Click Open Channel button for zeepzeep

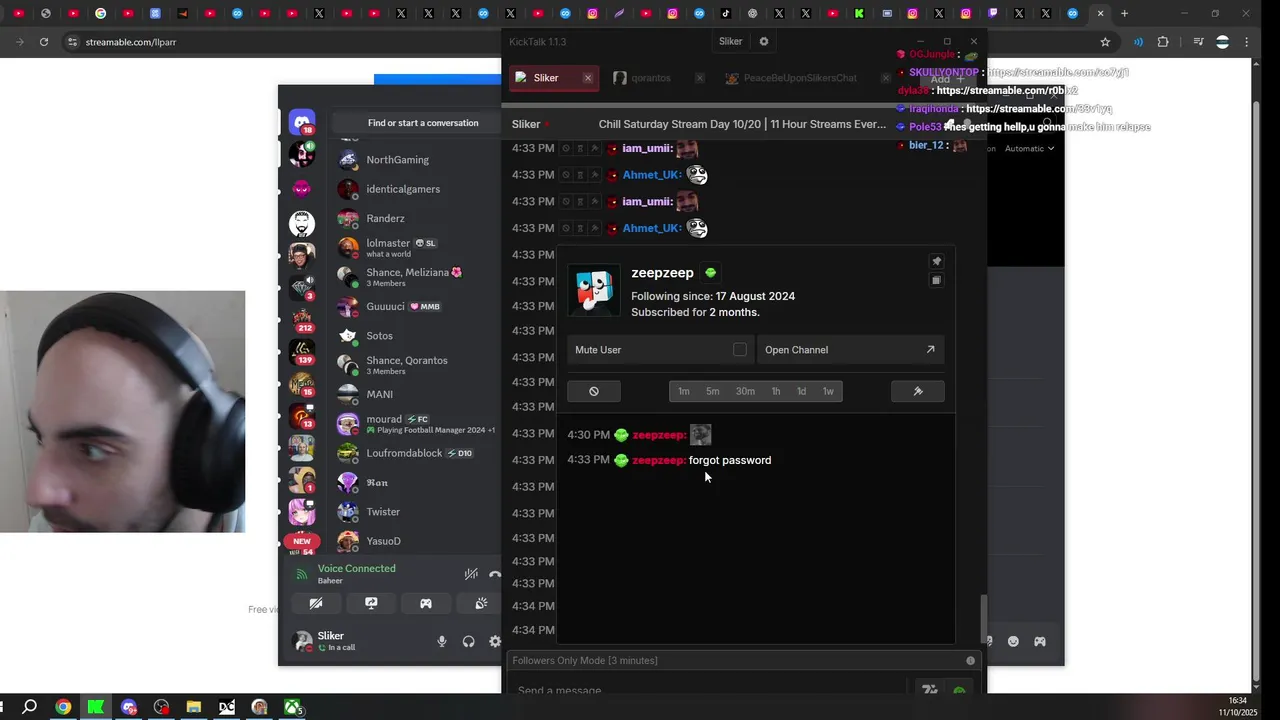[x=850, y=349]
